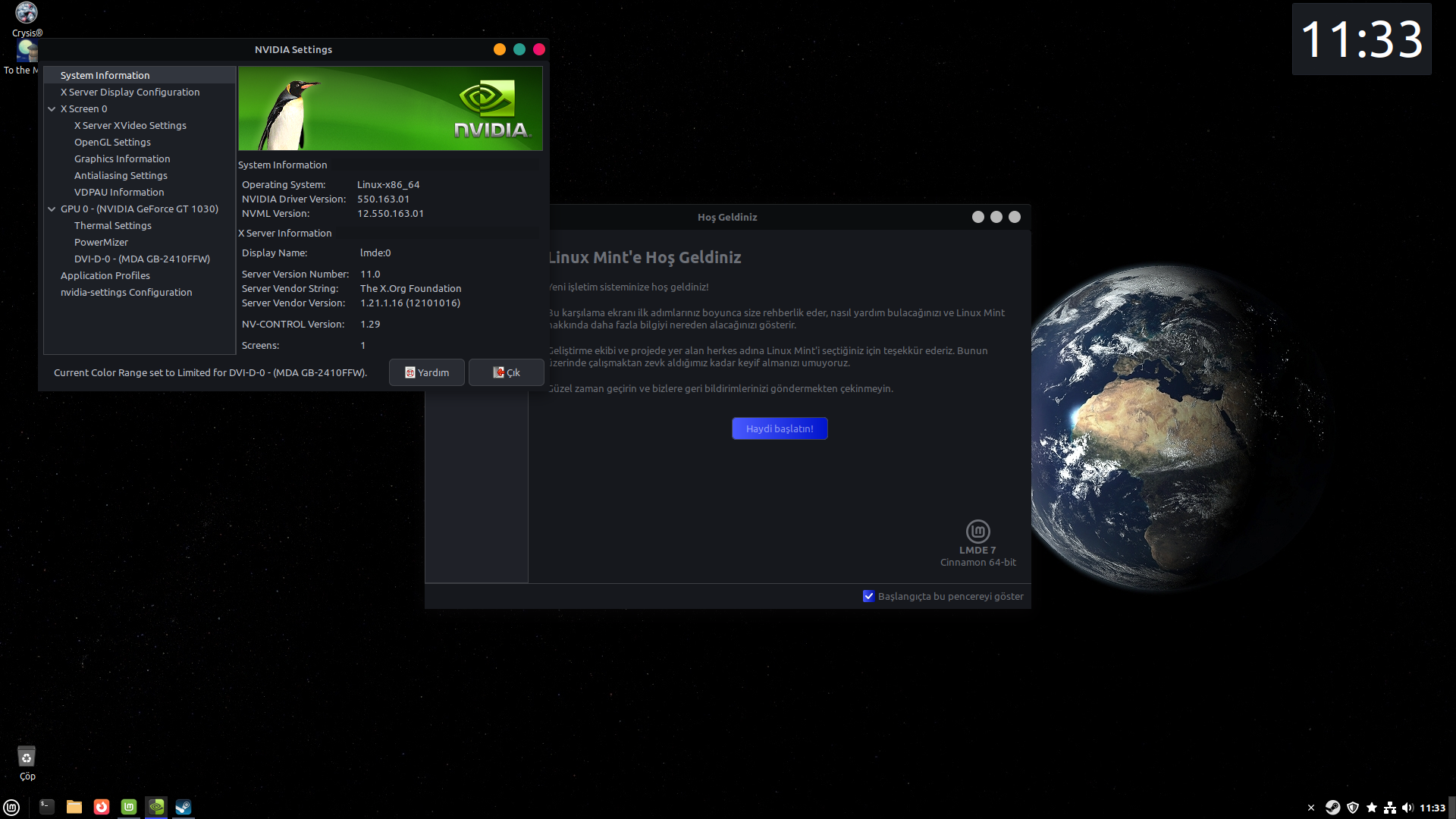Image resolution: width=1456 pixels, height=819 pixels.
Task: Click the NVIDIA Settings taskbar icon
Action: point(156,807)
